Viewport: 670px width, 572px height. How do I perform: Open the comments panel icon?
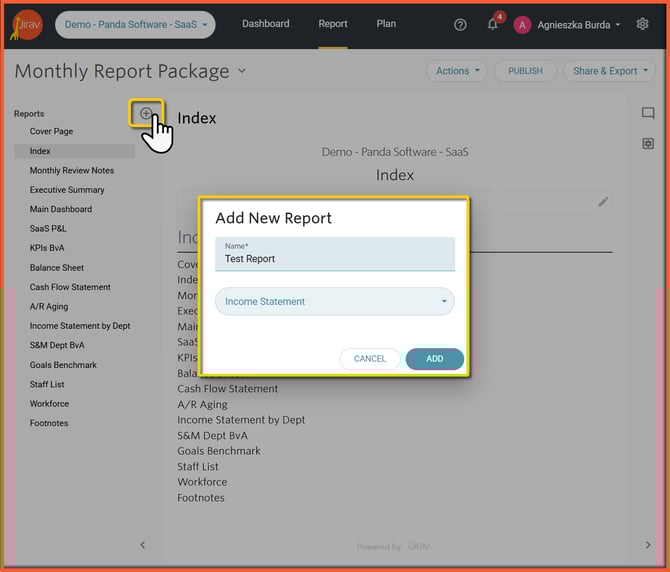(x=648, y=114)
